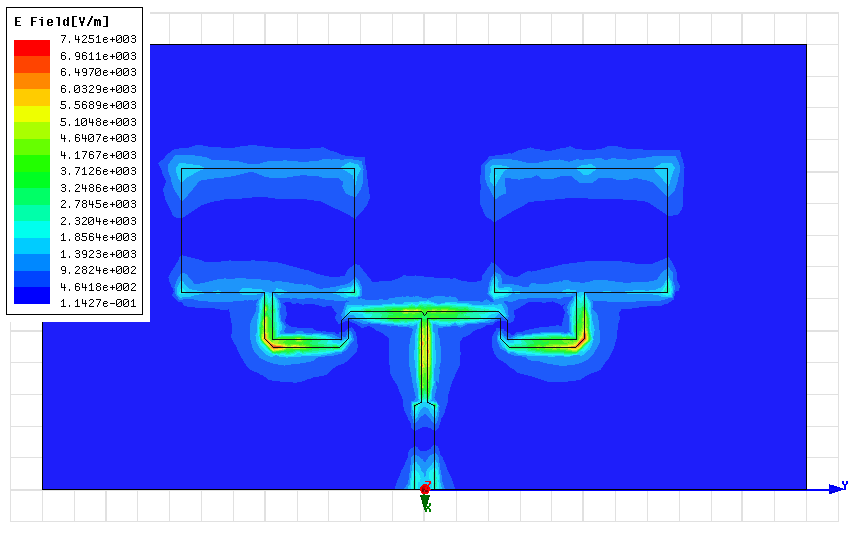The image size is (850, 533).
Task: Click the legend value 6.0329e+003
Action: (x=98, y=89)
